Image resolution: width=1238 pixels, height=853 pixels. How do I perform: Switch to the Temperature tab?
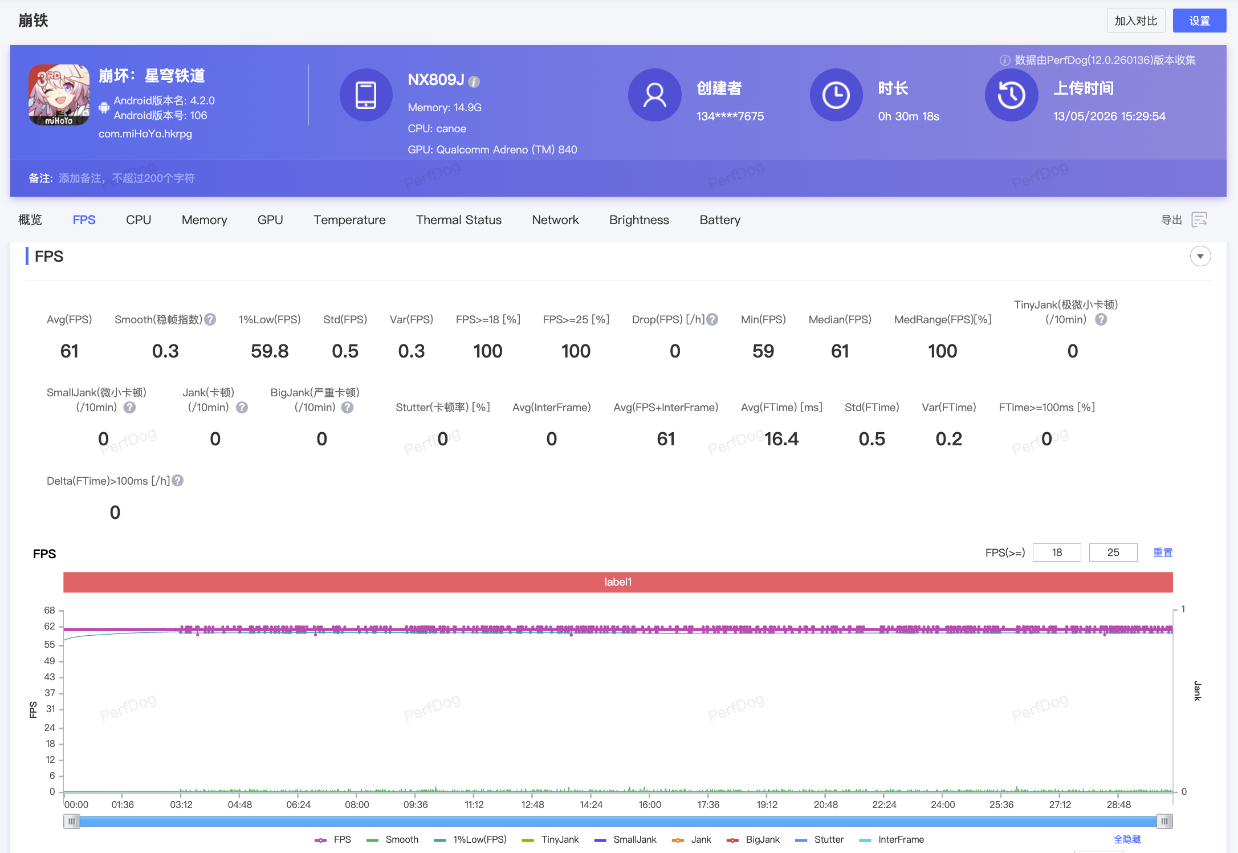click(349, 220)
